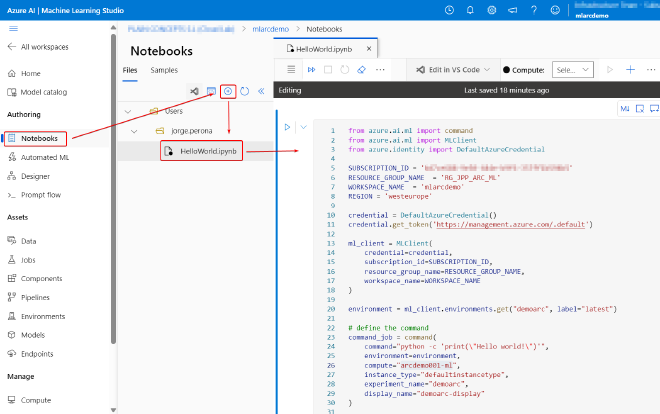
Task: Open terminal icon in file explorer toolbar
Action: [x=211, y=91]
